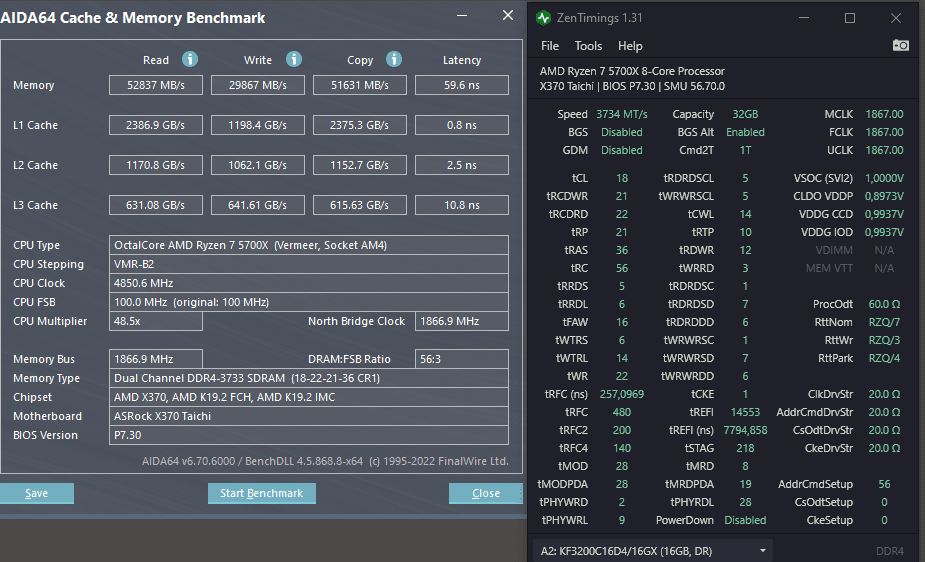The image size is (925, 562).
Task: Click the CPU Type field
Action: click(x=309, y=245)
